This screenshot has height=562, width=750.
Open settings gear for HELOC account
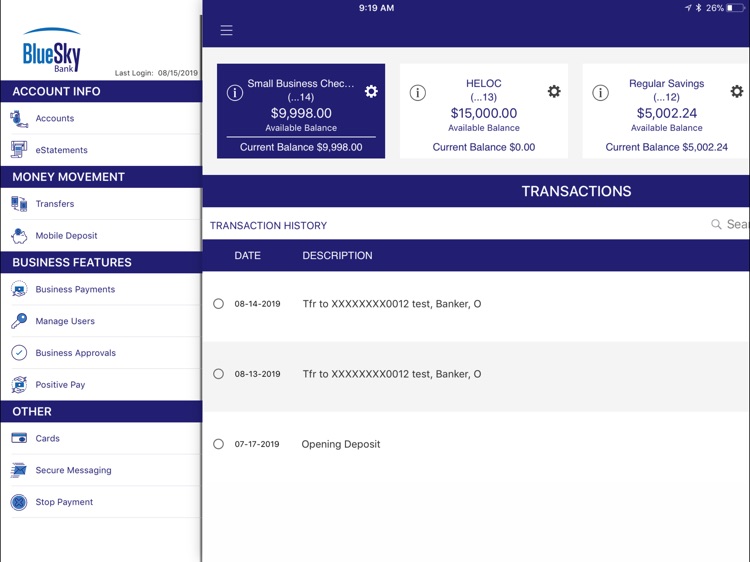point(554,91)
